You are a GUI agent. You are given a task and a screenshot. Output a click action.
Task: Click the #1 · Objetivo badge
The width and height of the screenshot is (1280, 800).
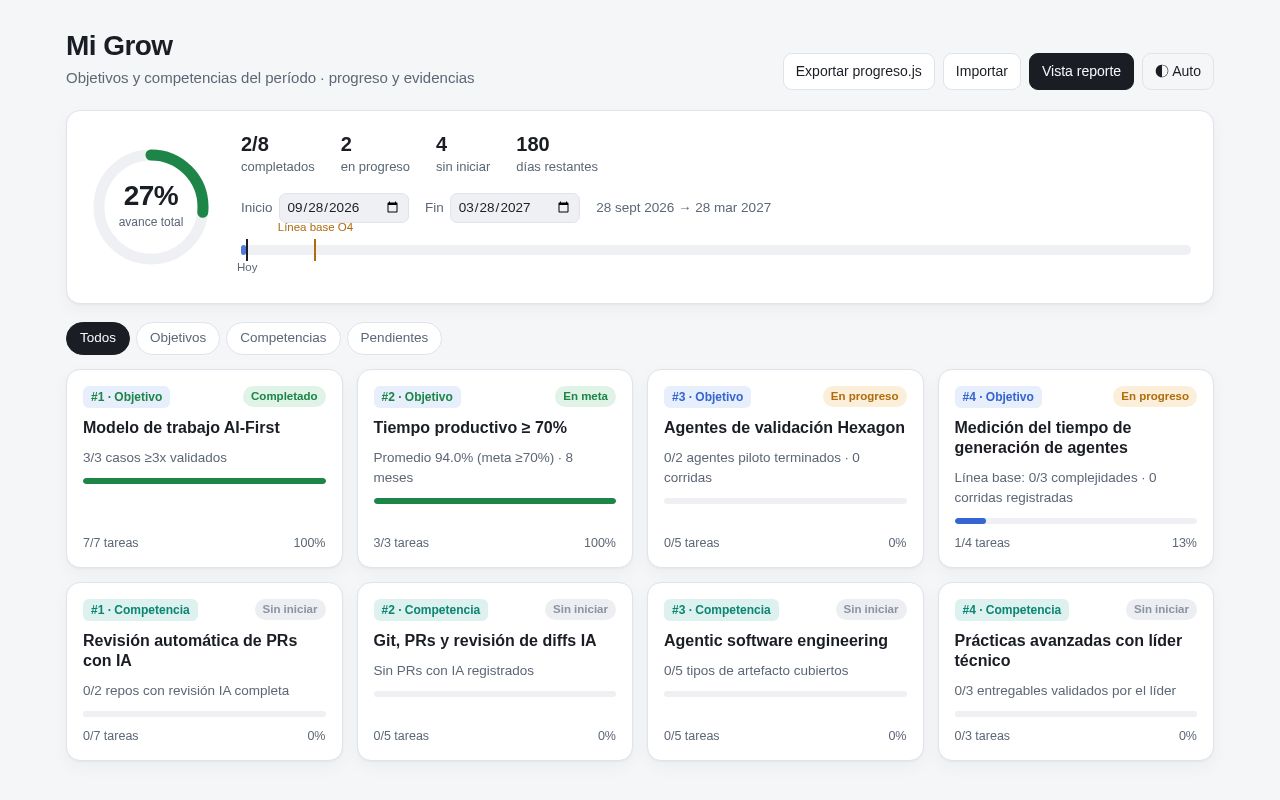(x=126, y=397)
